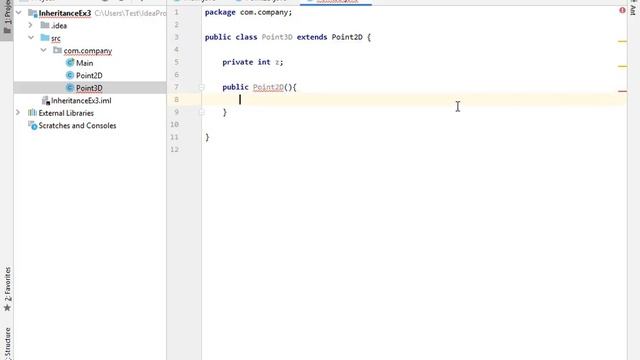Open the Structure tool window
The height and width of the screenshot is (360, 640).
[7, 343]
